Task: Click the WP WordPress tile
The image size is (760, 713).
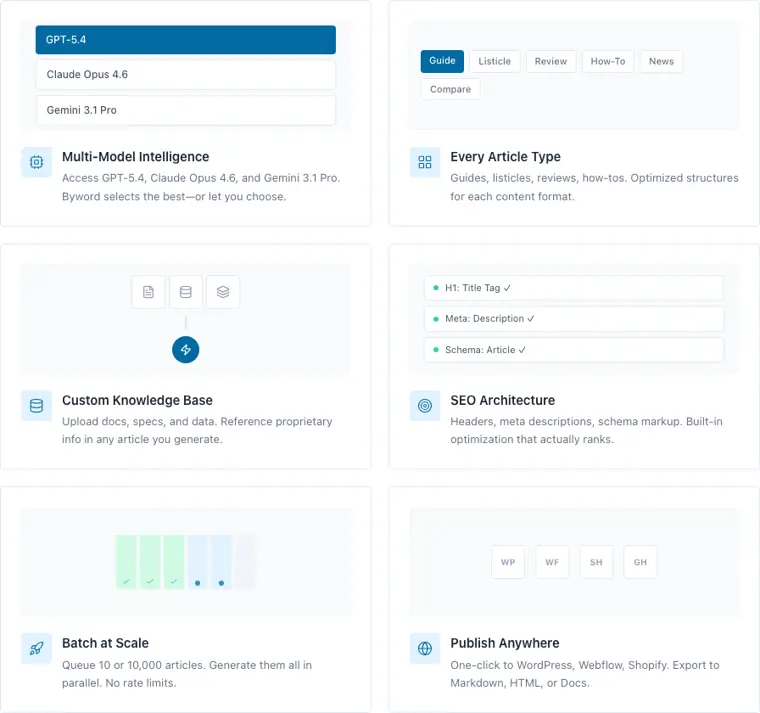Action: 508,562
